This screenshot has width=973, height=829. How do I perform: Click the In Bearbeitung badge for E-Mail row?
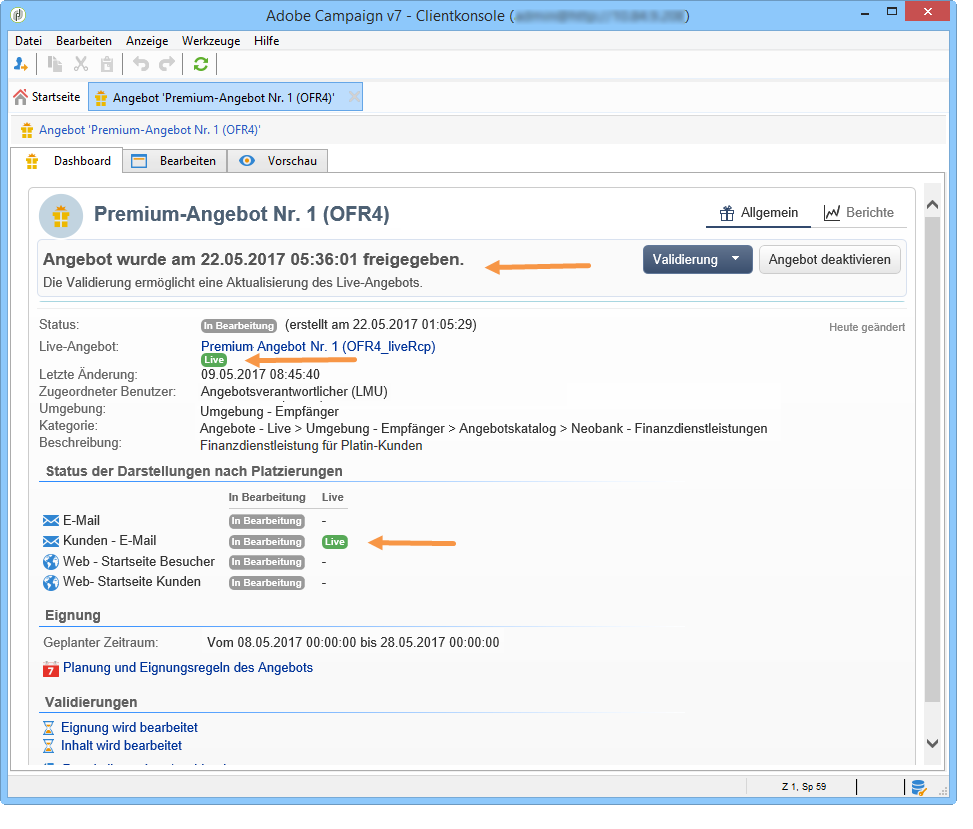(267, 521)
